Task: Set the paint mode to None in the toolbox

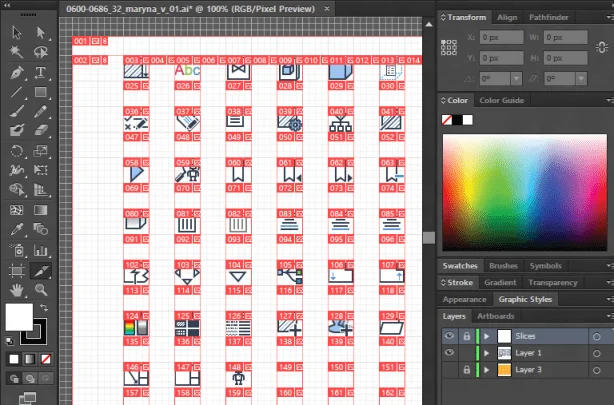Action: point(46,359)
